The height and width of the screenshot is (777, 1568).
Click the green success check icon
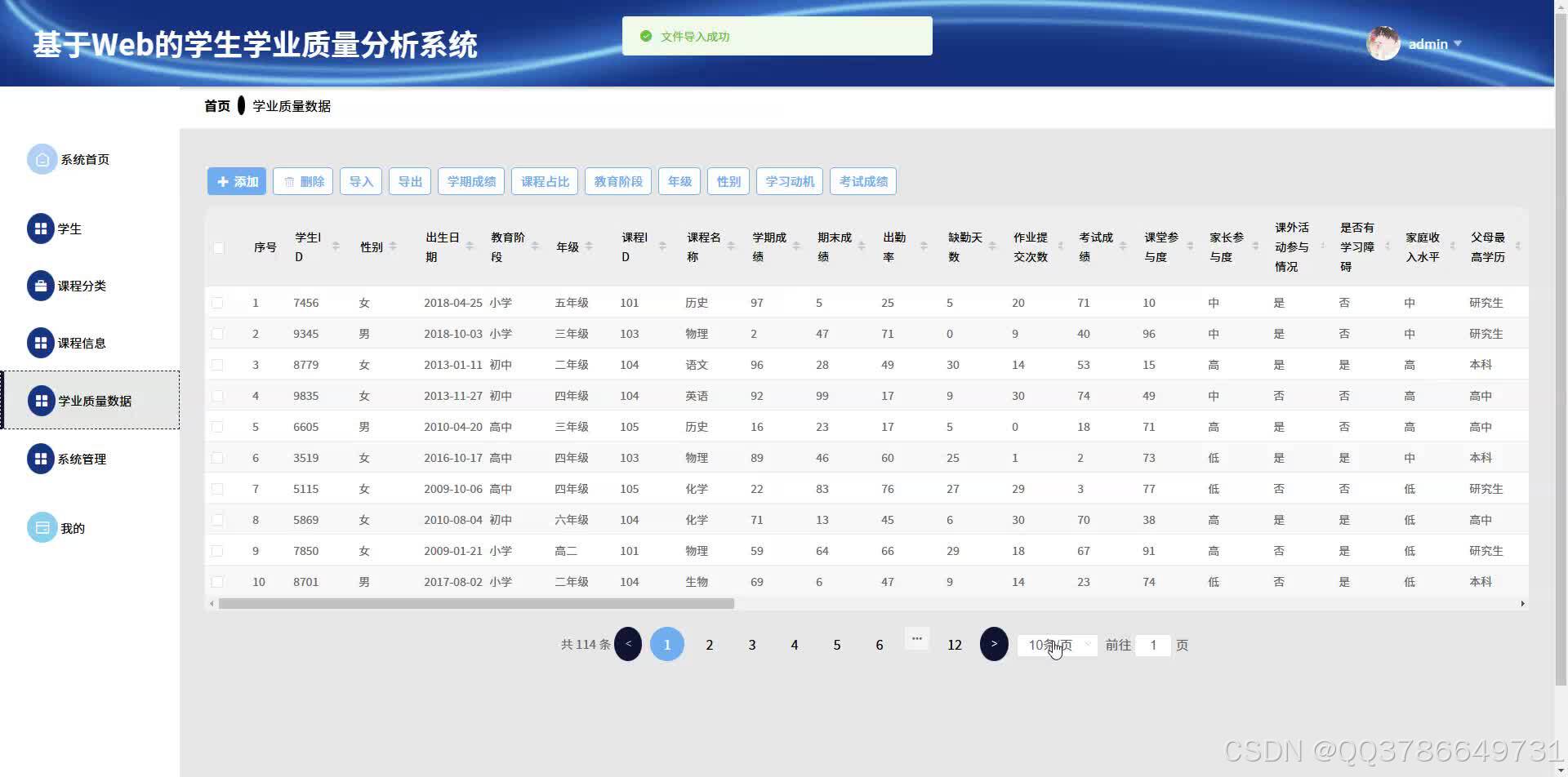click(x=646, y=36)
